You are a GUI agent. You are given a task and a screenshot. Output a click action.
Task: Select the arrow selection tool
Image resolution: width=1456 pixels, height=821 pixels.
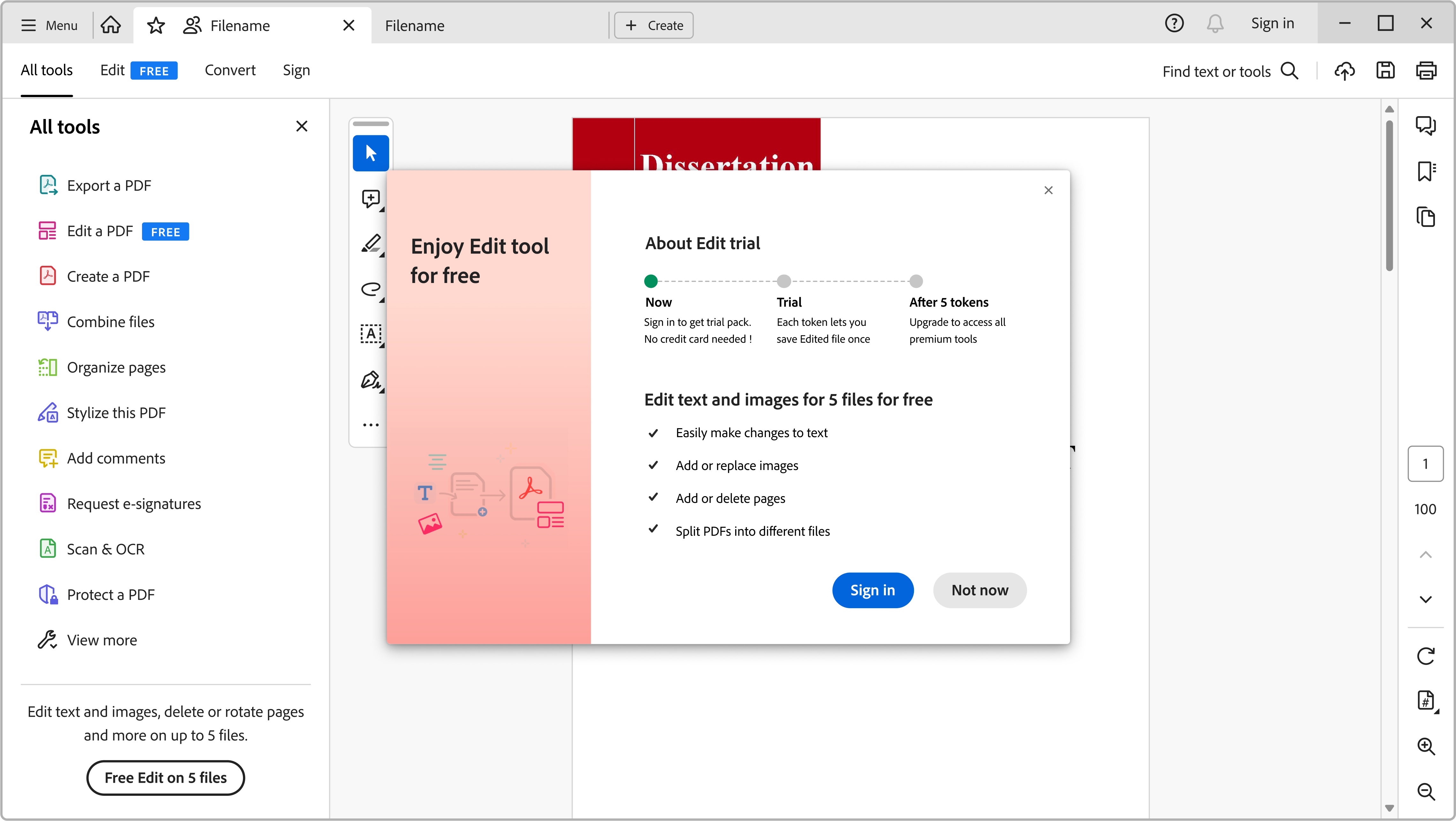pyautogui.click(x=371, y=153)
